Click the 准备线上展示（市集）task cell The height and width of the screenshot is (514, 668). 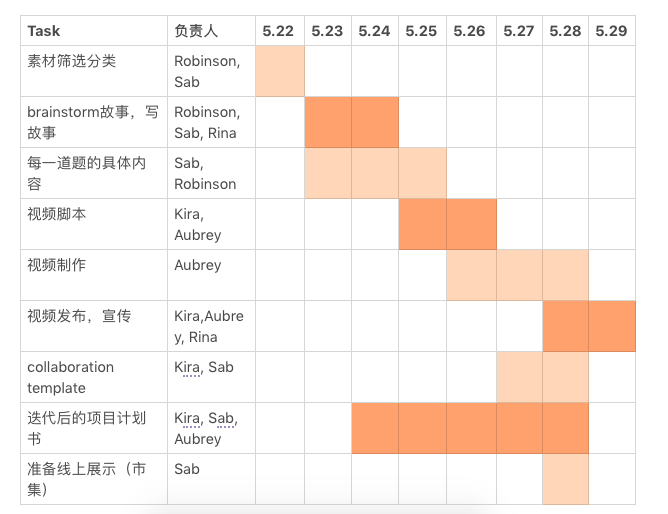94,479
